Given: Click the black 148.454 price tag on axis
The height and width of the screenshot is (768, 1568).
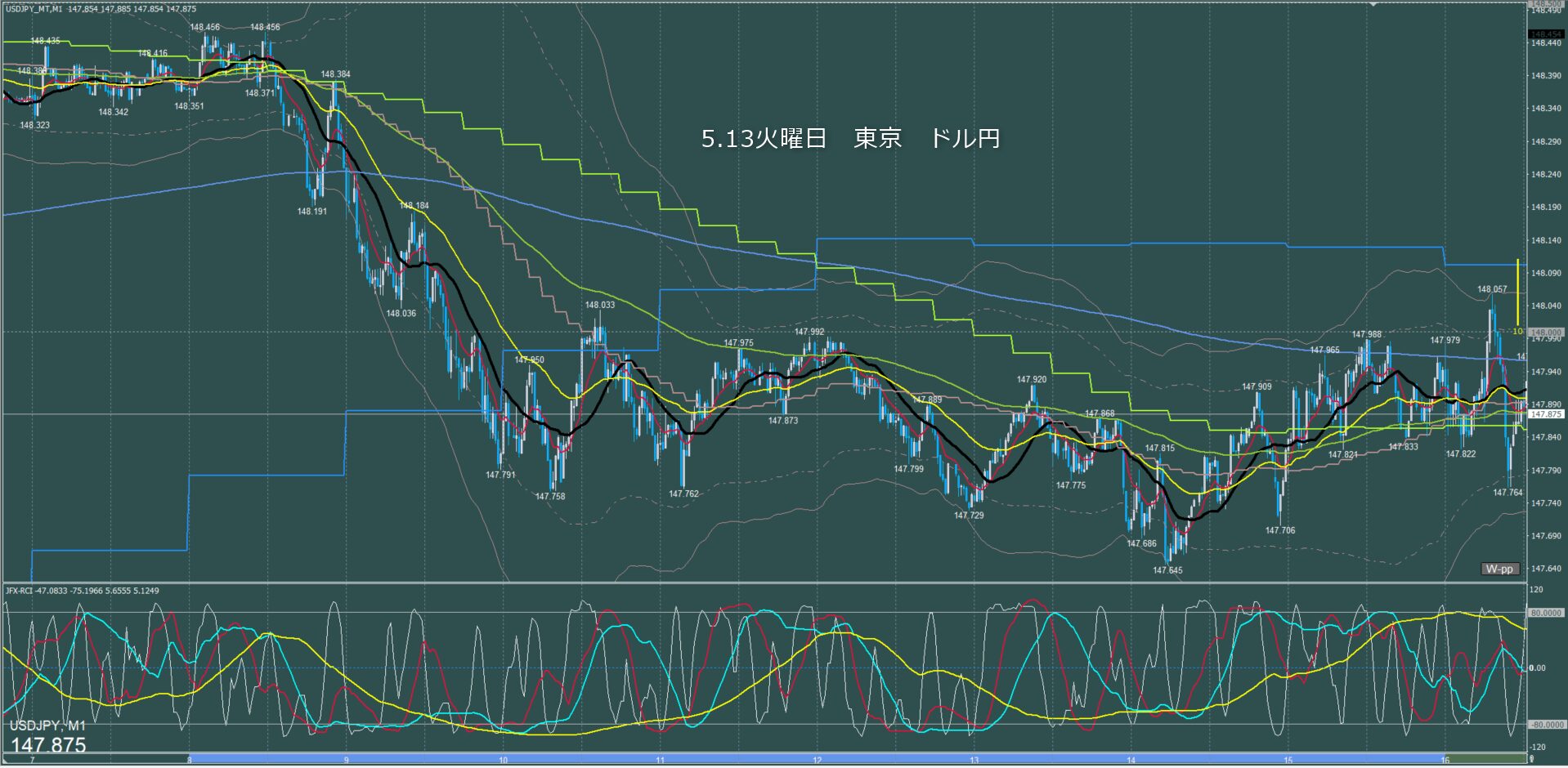Looking at the screenshot, I should coord(1546,34).
